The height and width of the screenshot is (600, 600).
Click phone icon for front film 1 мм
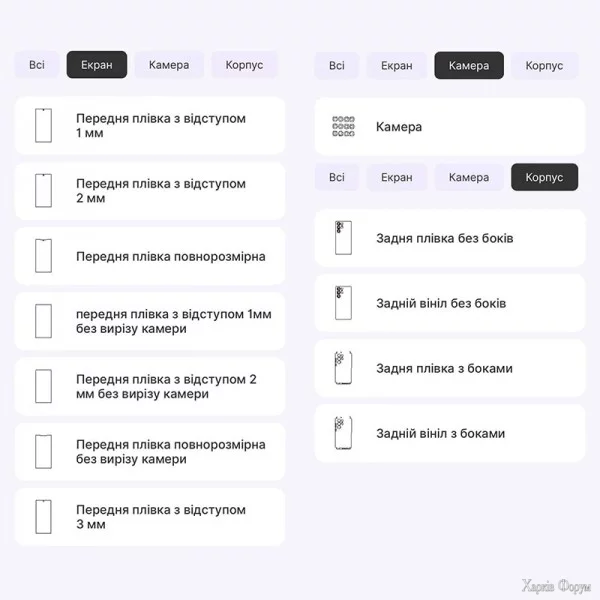(43, 125)
